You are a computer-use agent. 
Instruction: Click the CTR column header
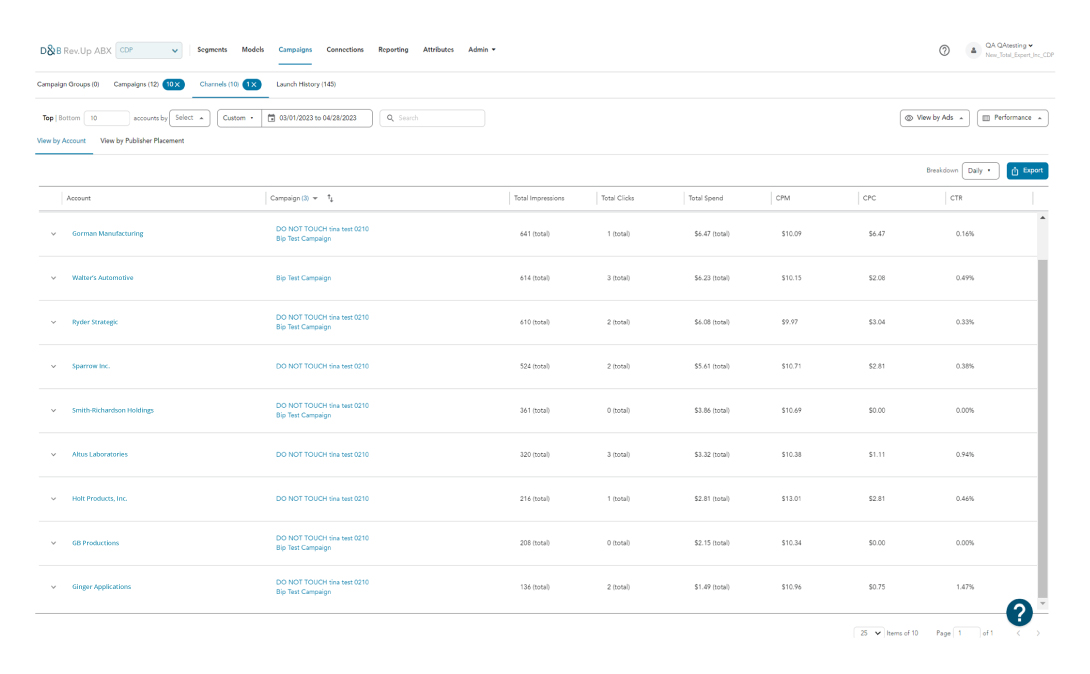[957, 199]
